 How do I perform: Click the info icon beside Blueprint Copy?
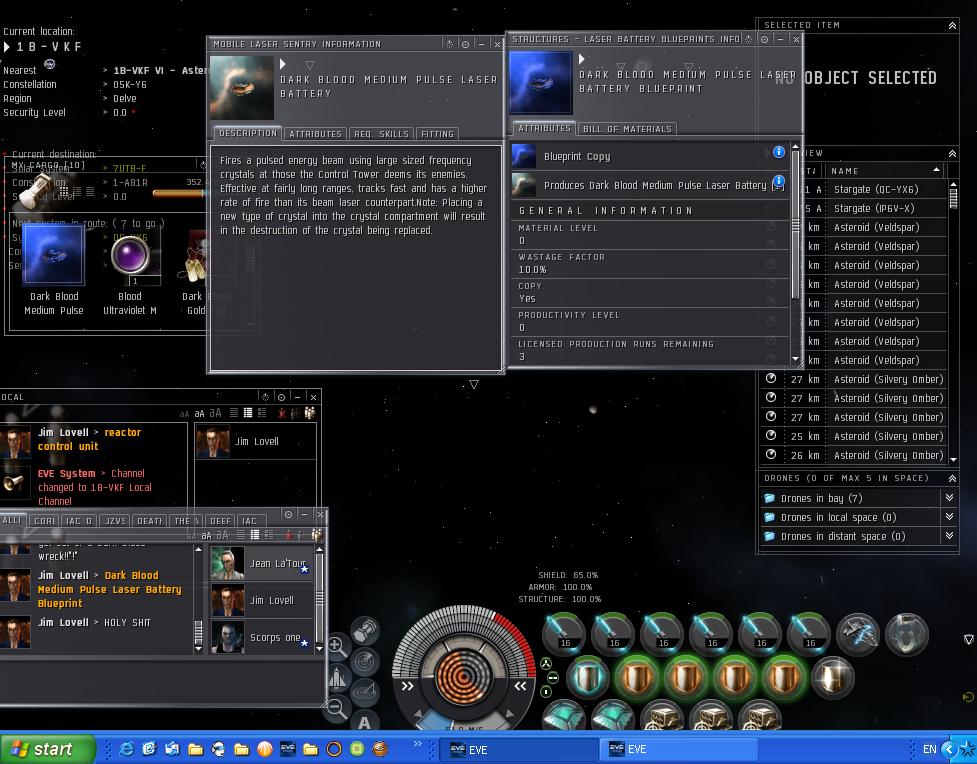coord(779,152)
